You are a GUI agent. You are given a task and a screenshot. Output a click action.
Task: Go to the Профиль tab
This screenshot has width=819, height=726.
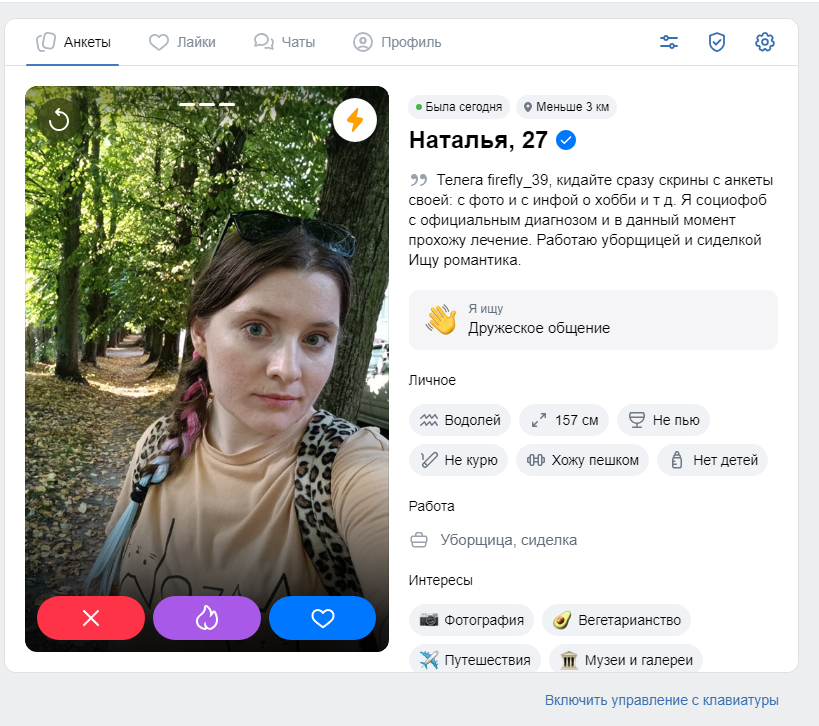(397, 42)
